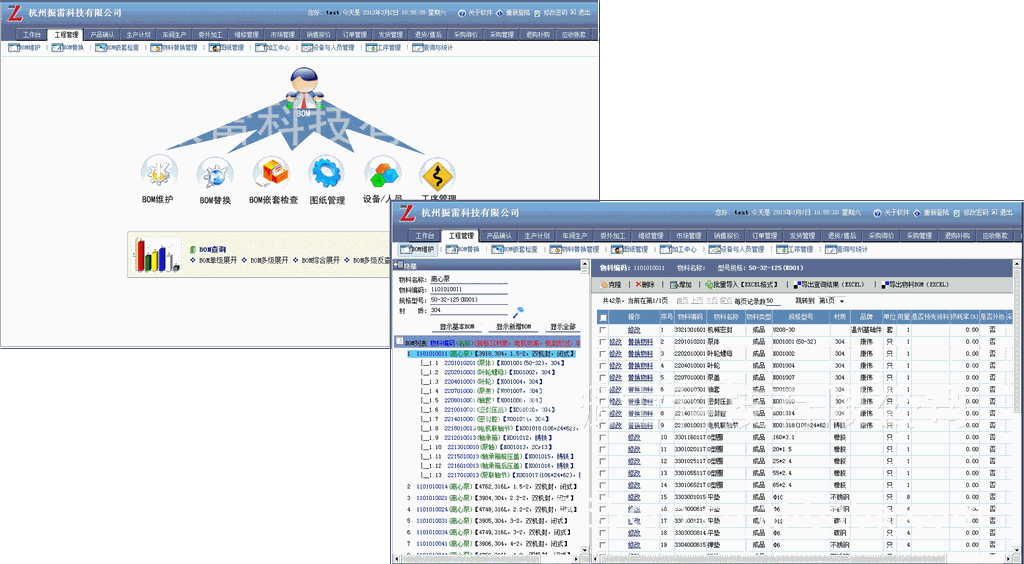Check the row 15 平垫 Φ10 checkbox
The image size is (1024, 564).
click(603, 497)
